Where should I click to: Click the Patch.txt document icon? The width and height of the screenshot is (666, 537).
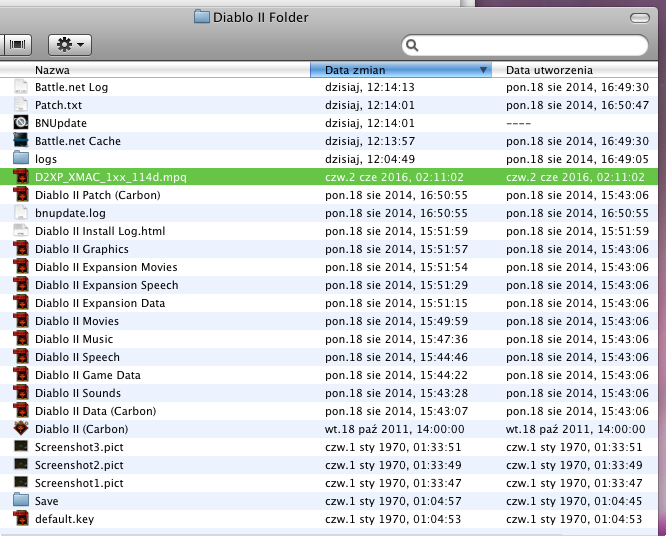pos(21,105)
